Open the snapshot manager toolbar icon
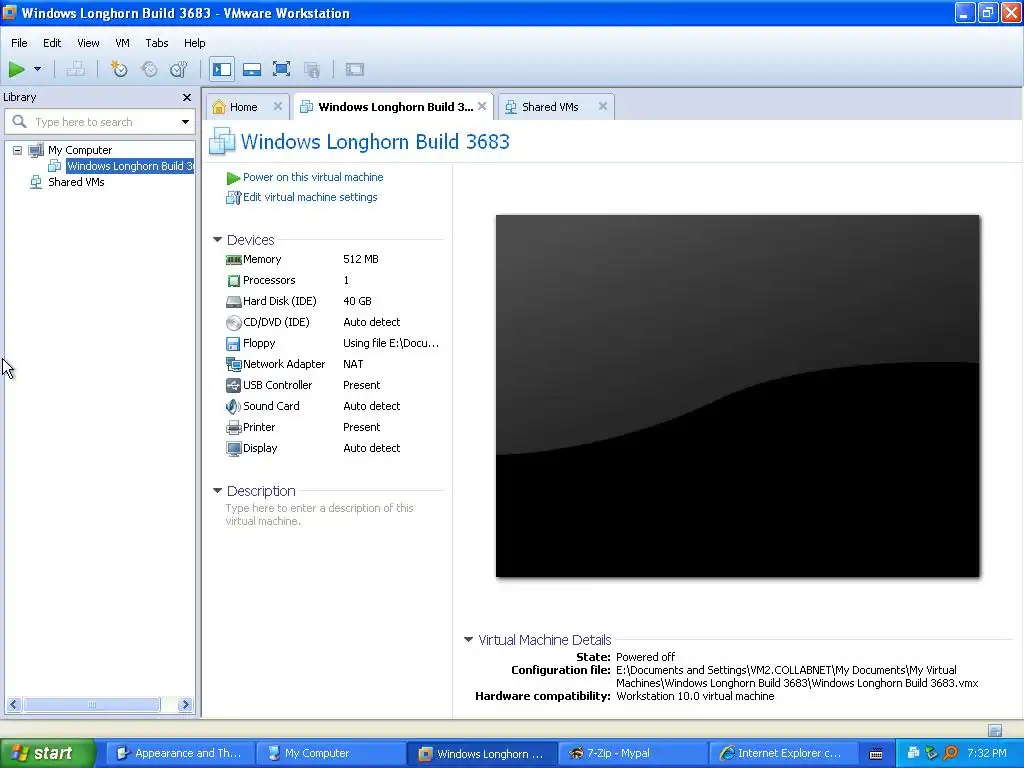 click(x=178, y=69)
